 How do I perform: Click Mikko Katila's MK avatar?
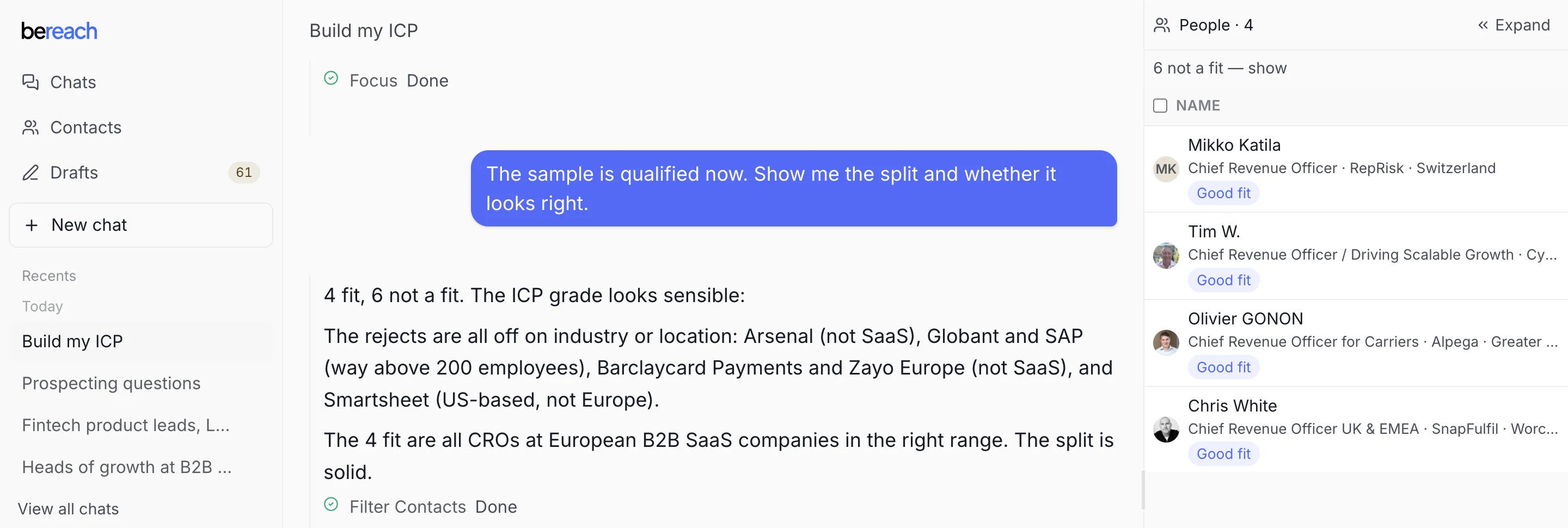[x=1166, y=169]
